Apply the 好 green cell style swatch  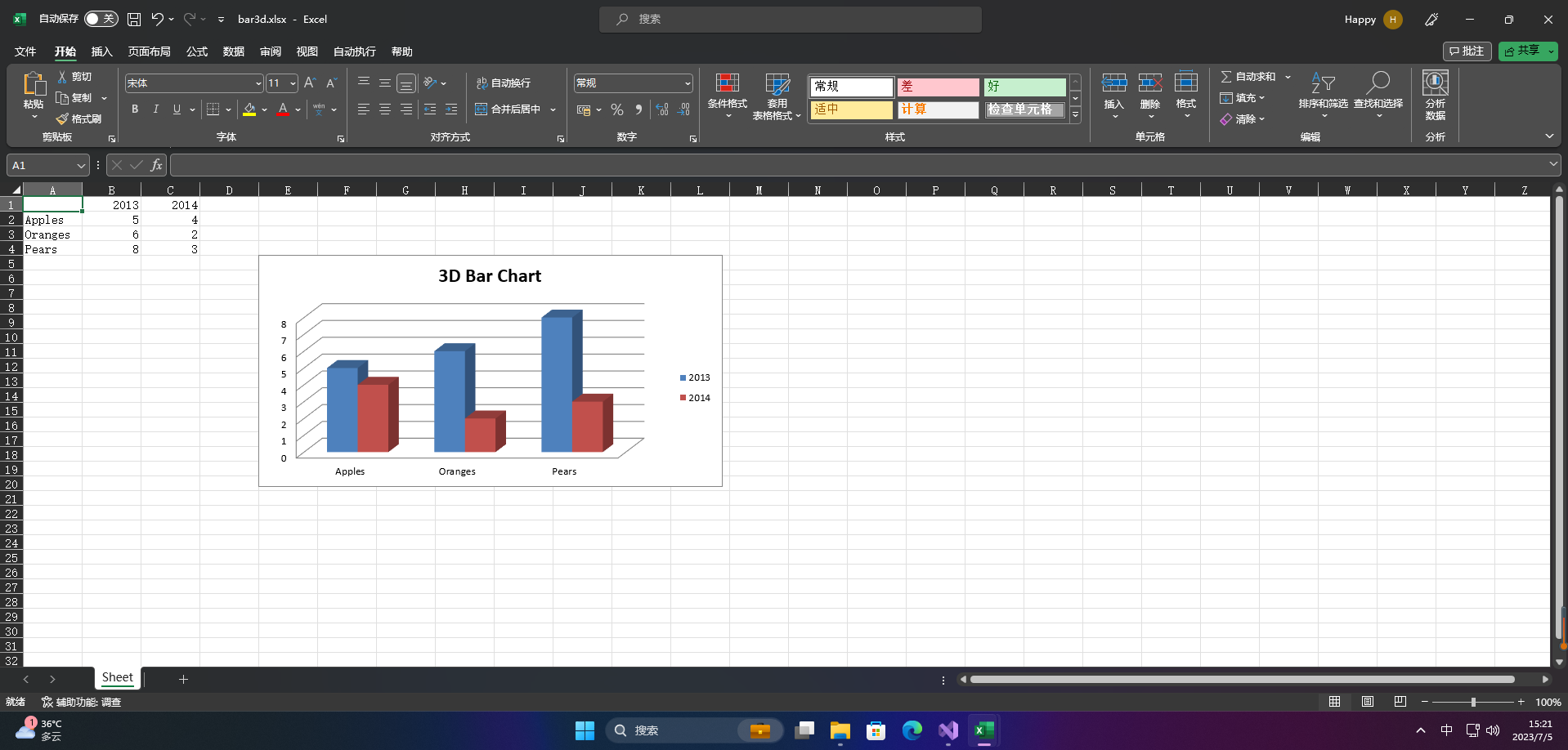point(1025,86)
